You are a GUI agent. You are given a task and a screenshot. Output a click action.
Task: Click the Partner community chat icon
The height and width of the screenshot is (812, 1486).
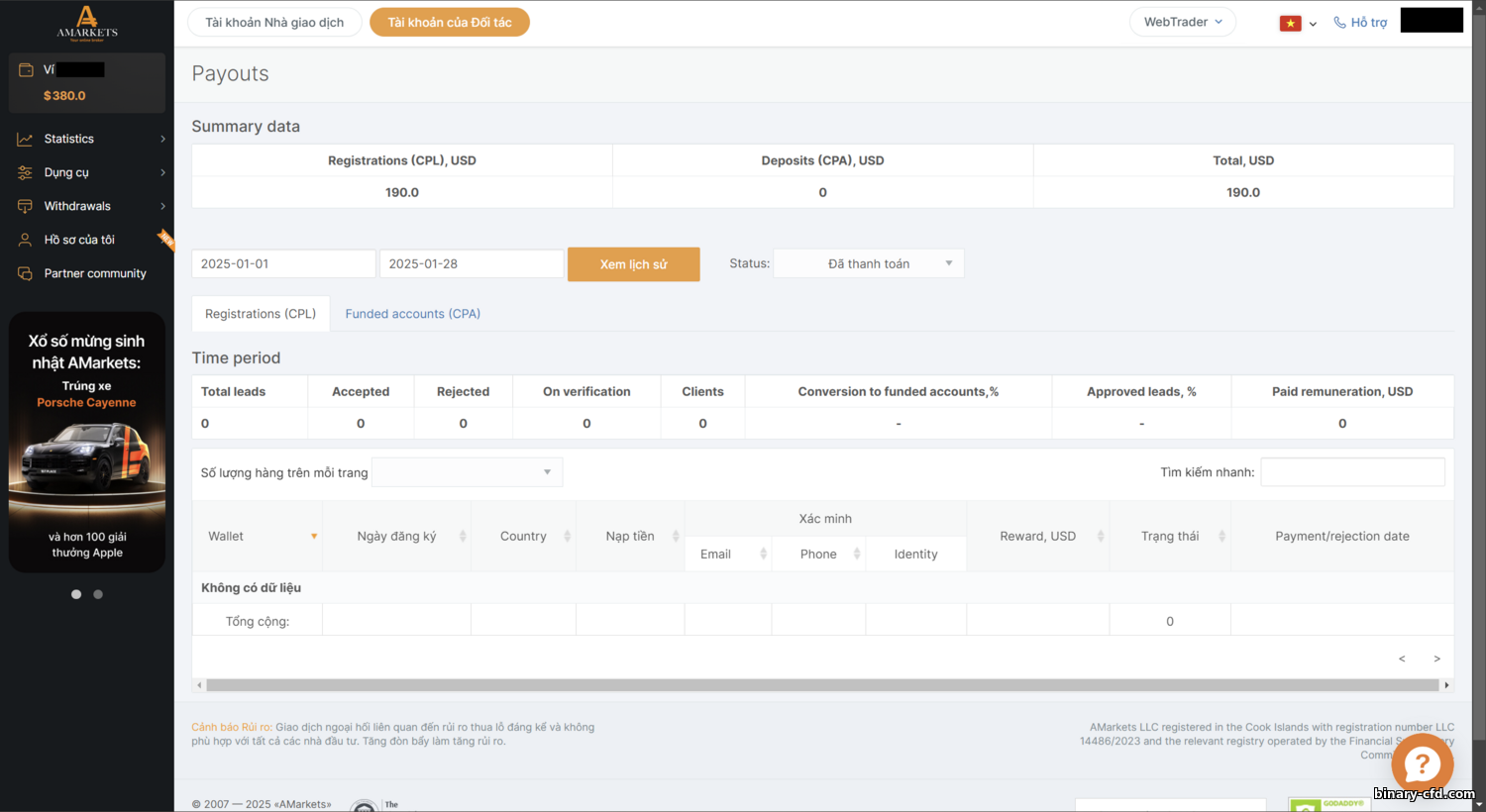pyautogui.click(x=25, y=274)
